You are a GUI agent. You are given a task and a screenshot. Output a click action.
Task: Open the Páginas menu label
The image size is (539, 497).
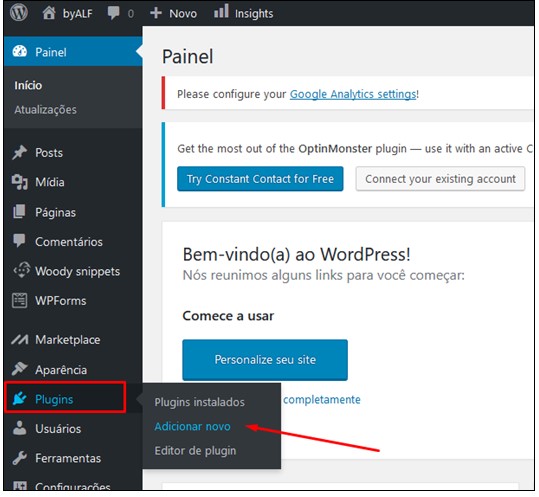pyautogui.click(x=55, y=212)
